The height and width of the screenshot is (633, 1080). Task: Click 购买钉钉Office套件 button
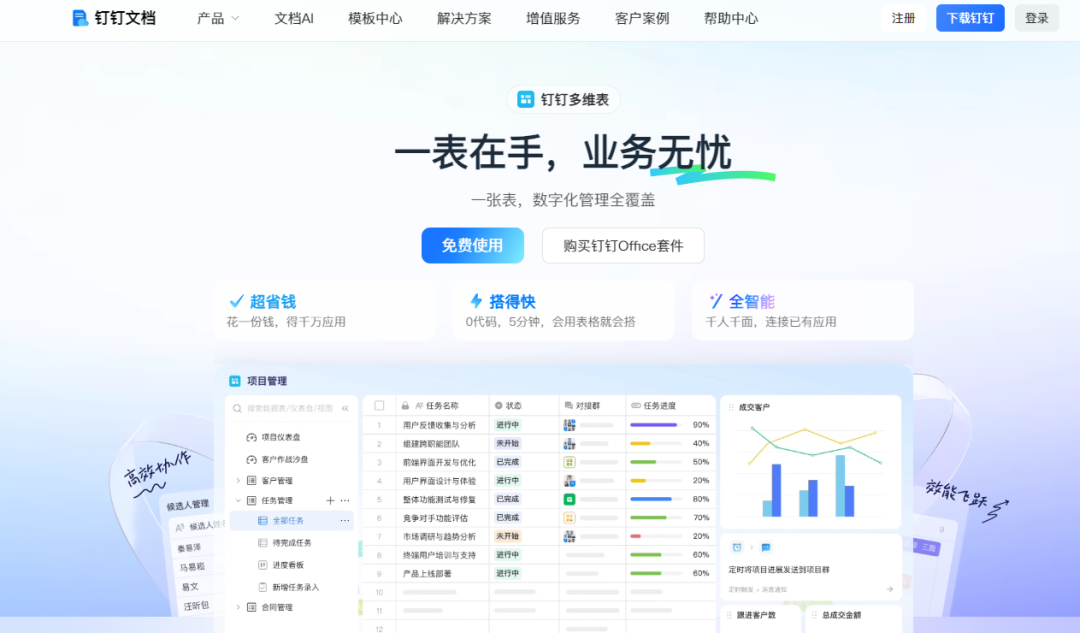coord(623,246)
